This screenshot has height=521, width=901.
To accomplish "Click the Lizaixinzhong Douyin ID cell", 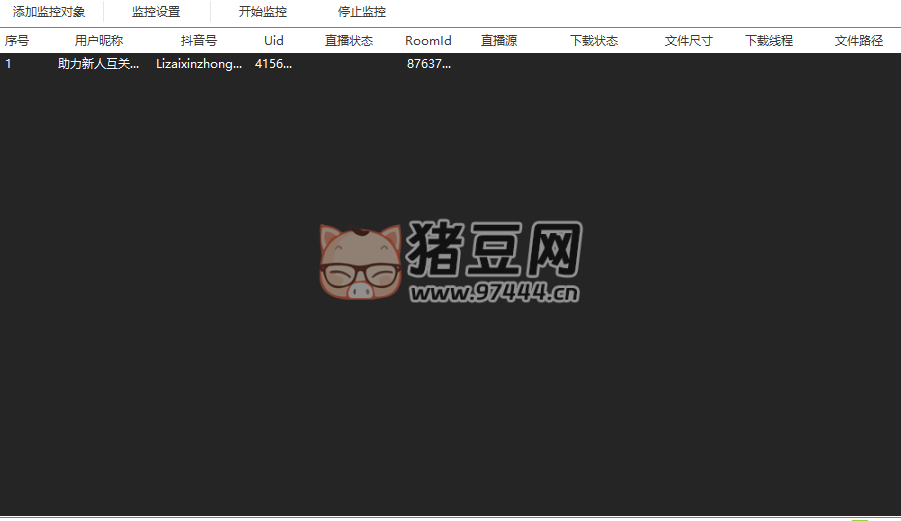I will tap(199, 64).
